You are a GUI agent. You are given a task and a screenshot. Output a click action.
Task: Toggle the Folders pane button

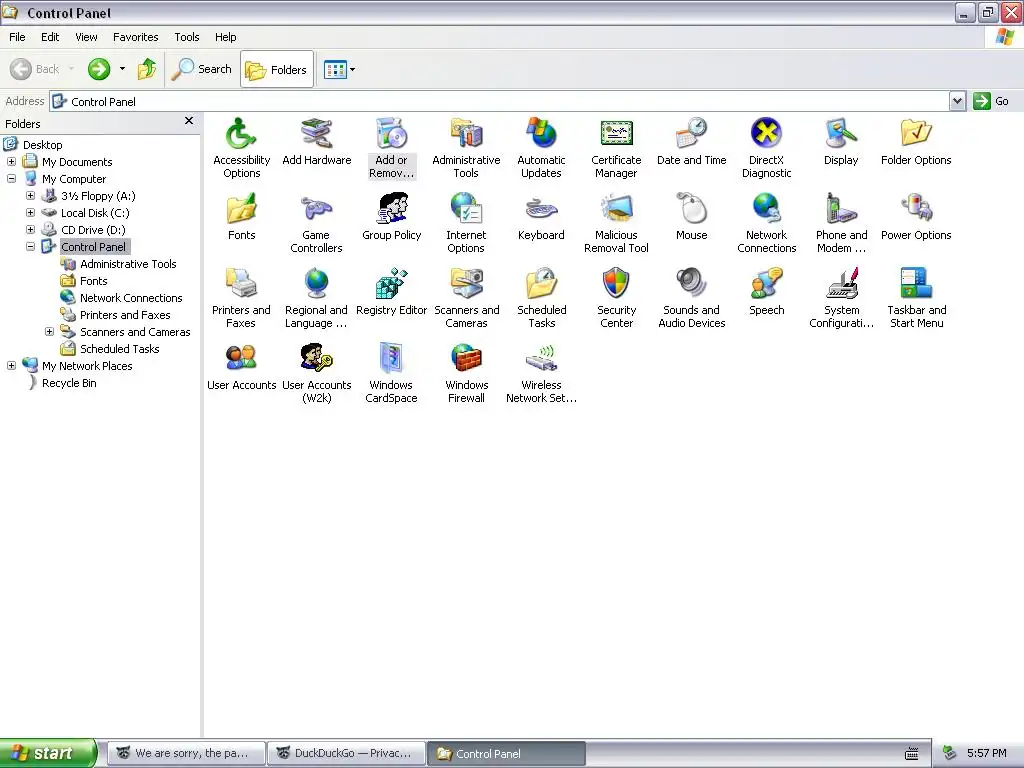[277, 69]
